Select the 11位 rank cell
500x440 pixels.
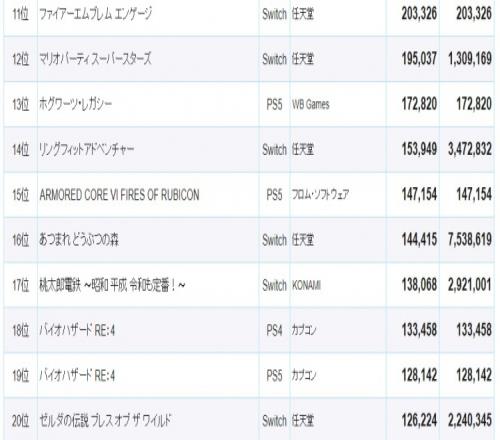21,14
